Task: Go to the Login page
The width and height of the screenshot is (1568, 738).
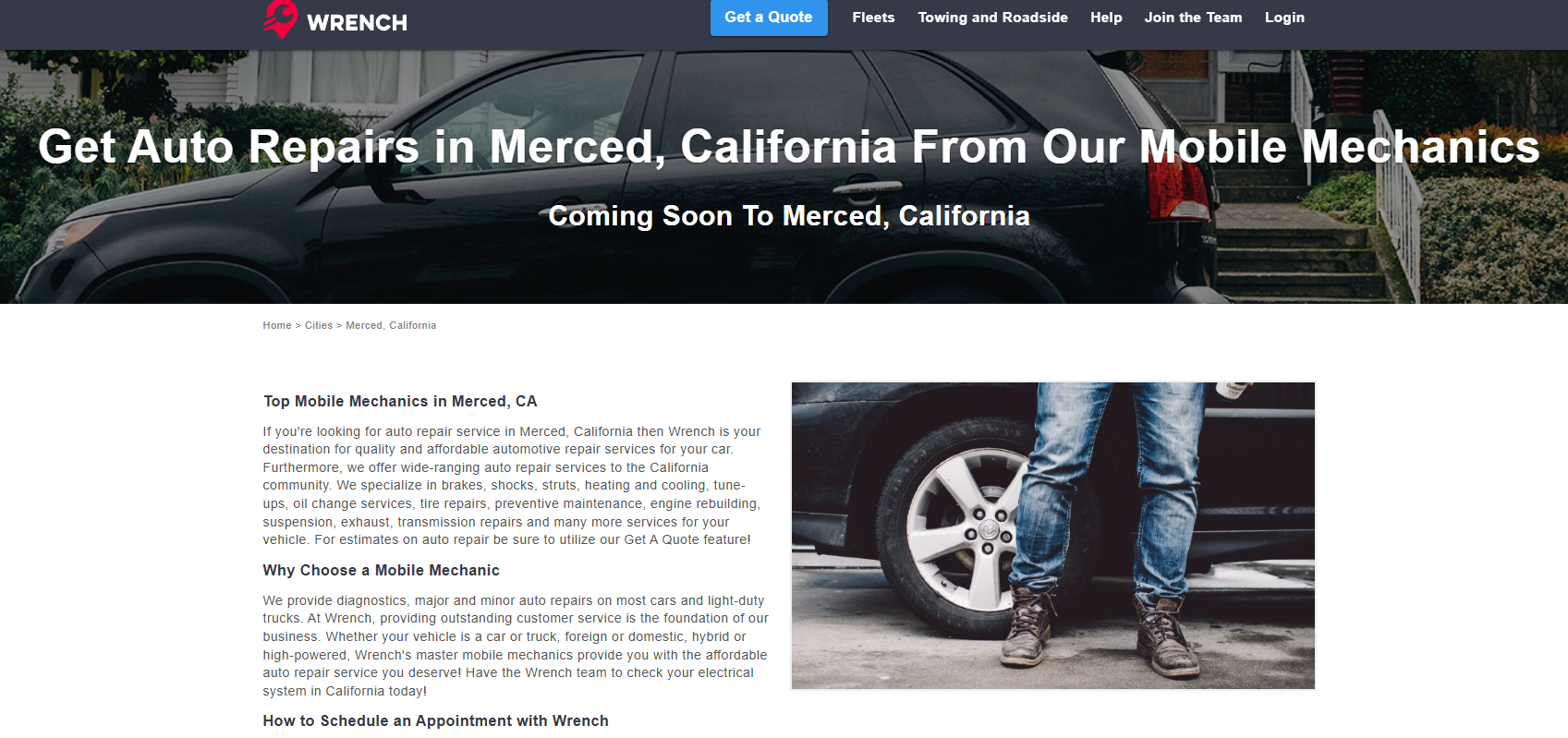Action: [1284, 18]
